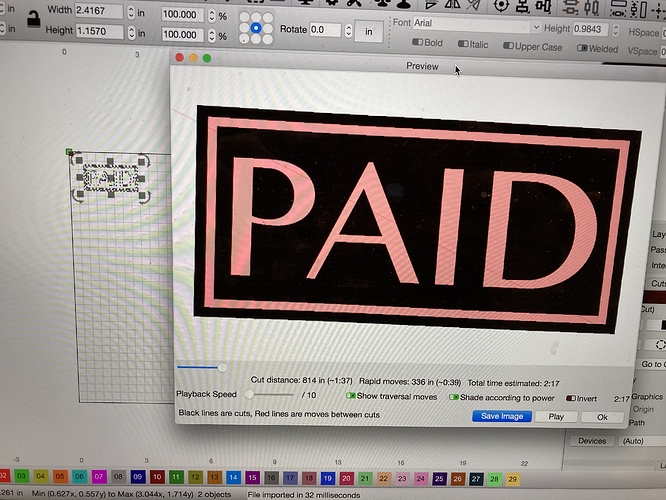666x500 pixels.
Task: Click the Devices button
Action: [592, 441]
